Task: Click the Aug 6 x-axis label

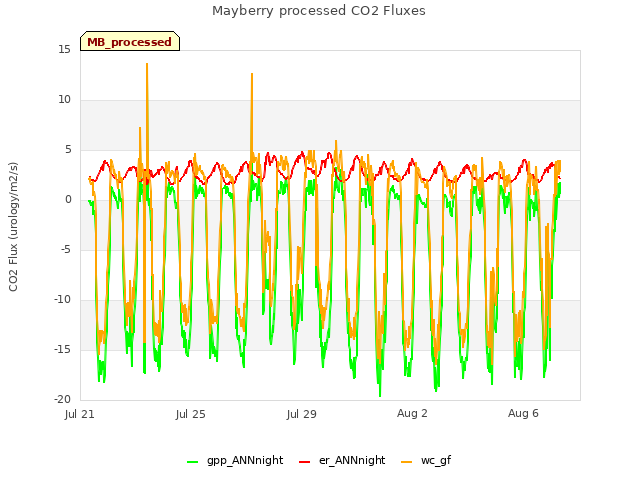Action: (523, 413)
